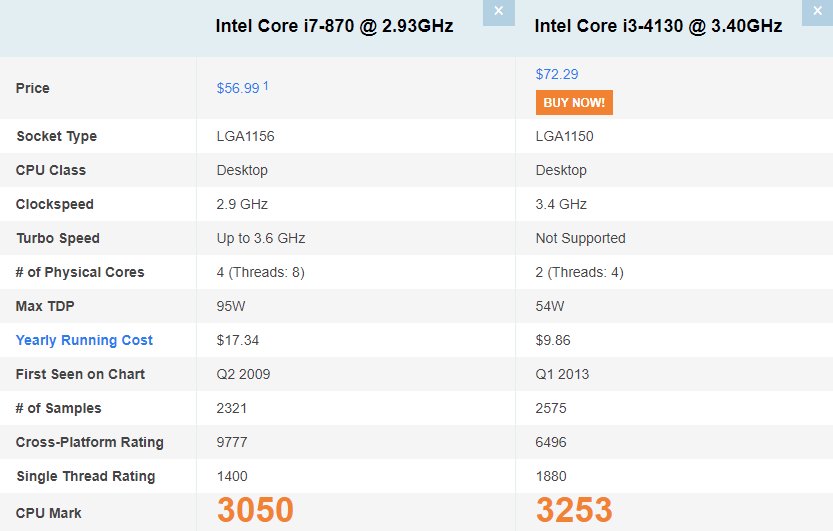Select the Q1 2013 first seen value
This screenshot has width=833, height=531.
(562, 374)
